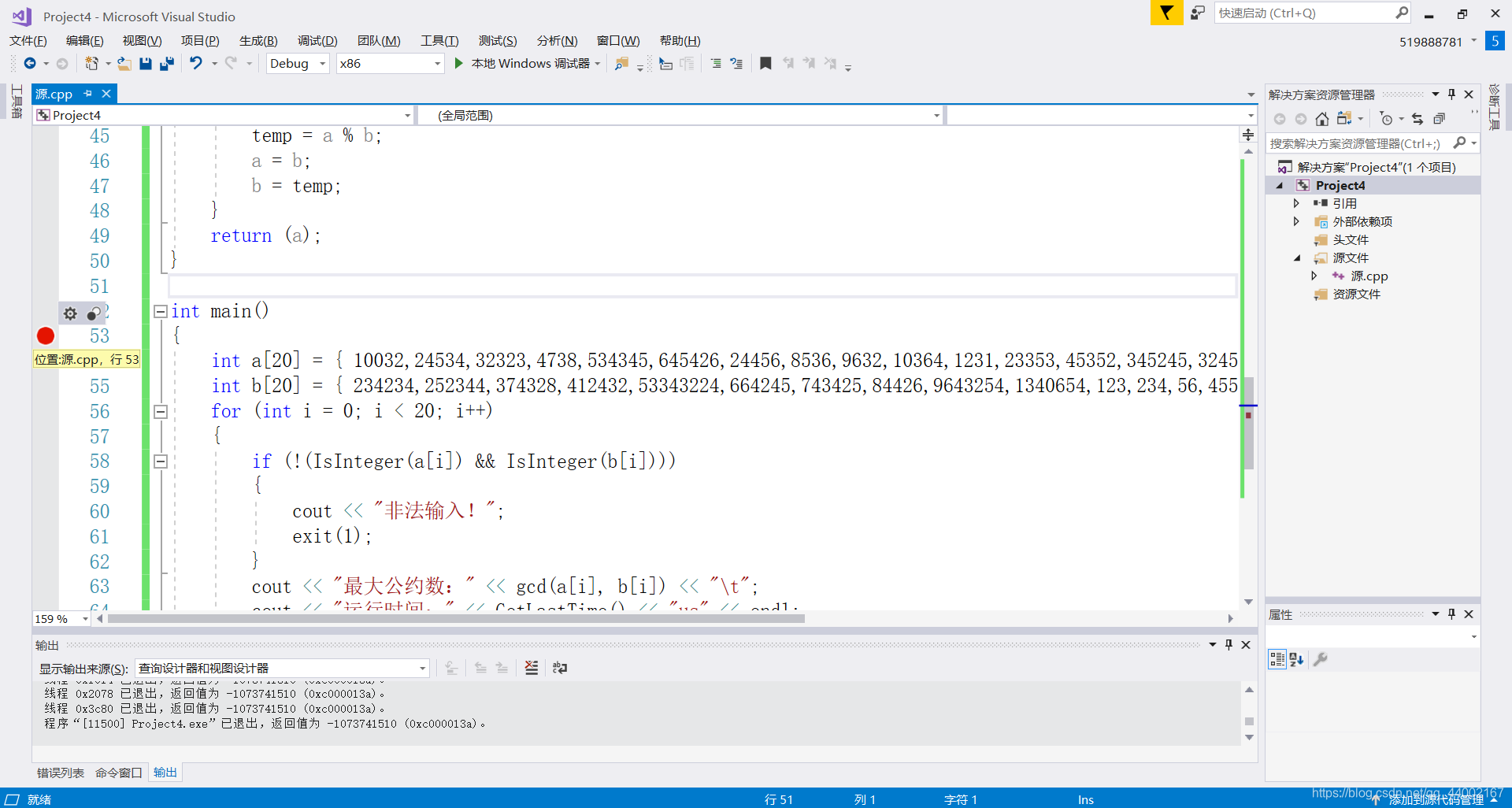
Task: Click the comment out selected lines icon
Action: (x=715, y=64)
